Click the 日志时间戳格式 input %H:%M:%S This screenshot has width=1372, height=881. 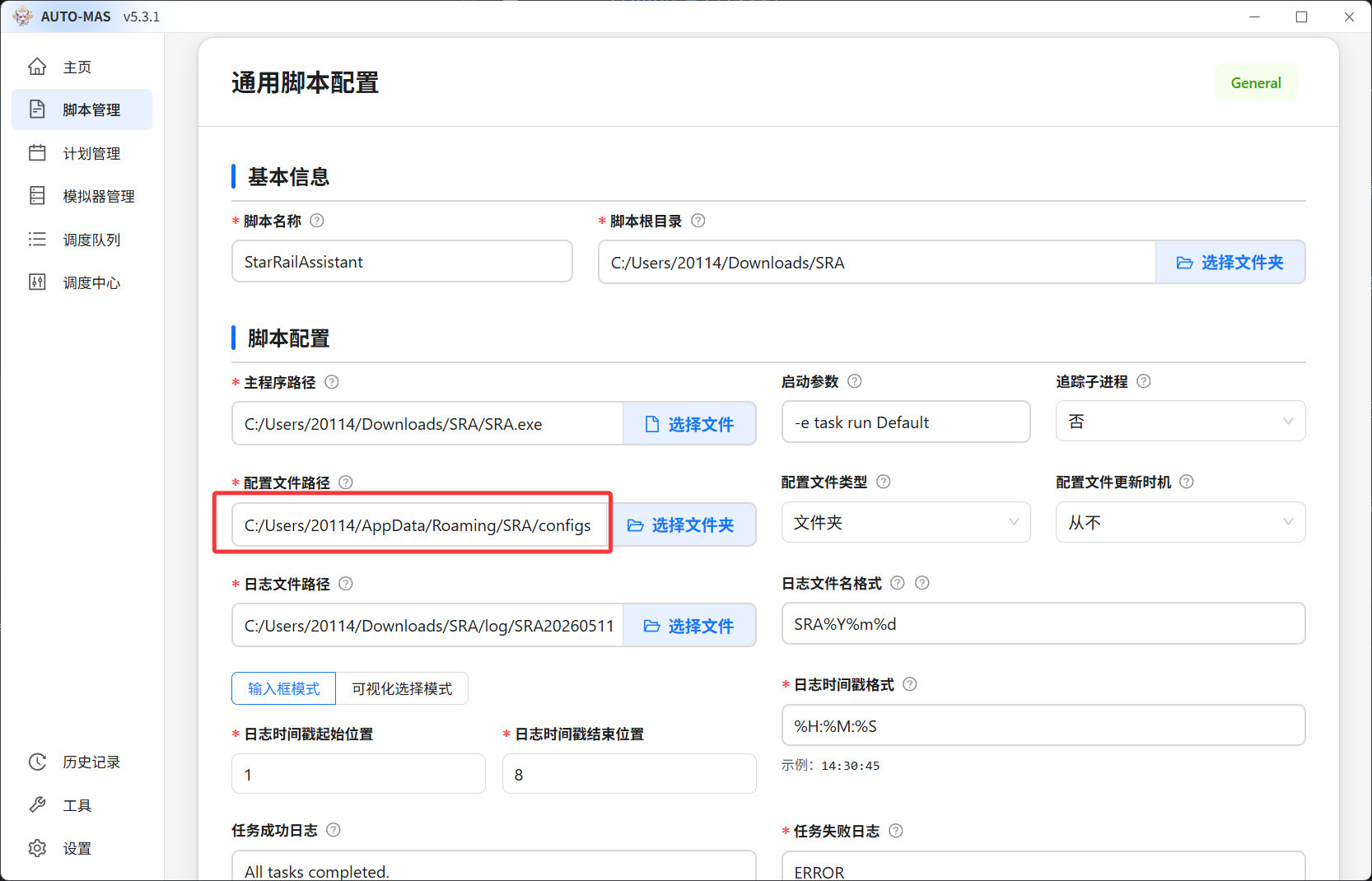pyautogui.click(x=1043, y=725)
